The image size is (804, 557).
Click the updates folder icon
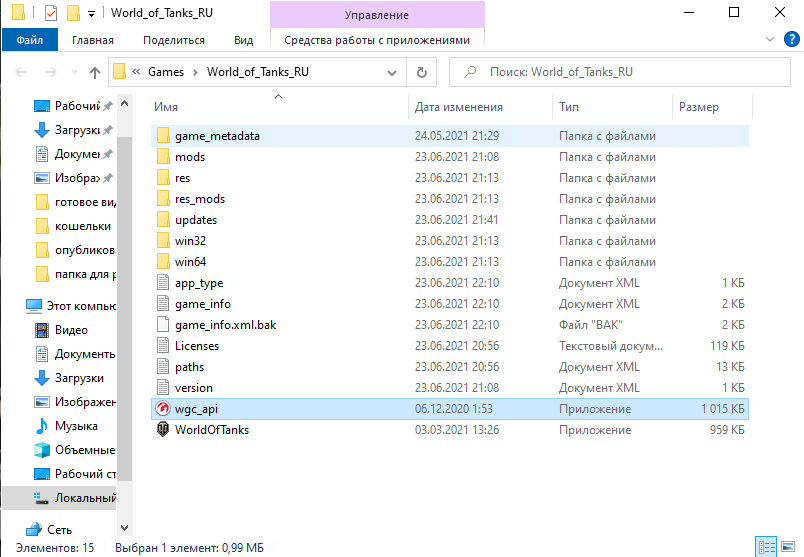pos(163,220)
